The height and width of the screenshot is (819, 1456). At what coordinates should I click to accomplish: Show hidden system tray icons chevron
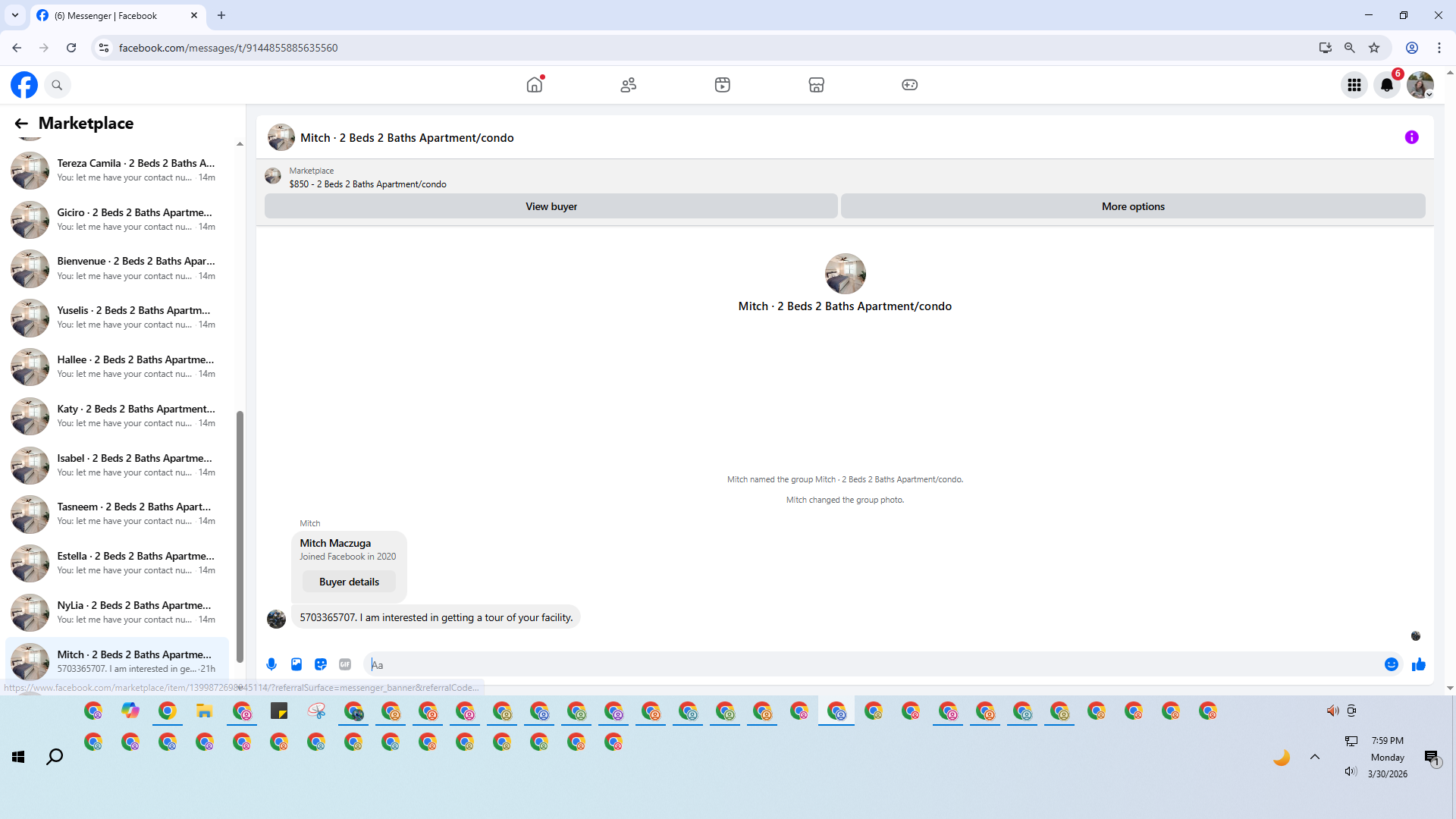point(1315,757)
